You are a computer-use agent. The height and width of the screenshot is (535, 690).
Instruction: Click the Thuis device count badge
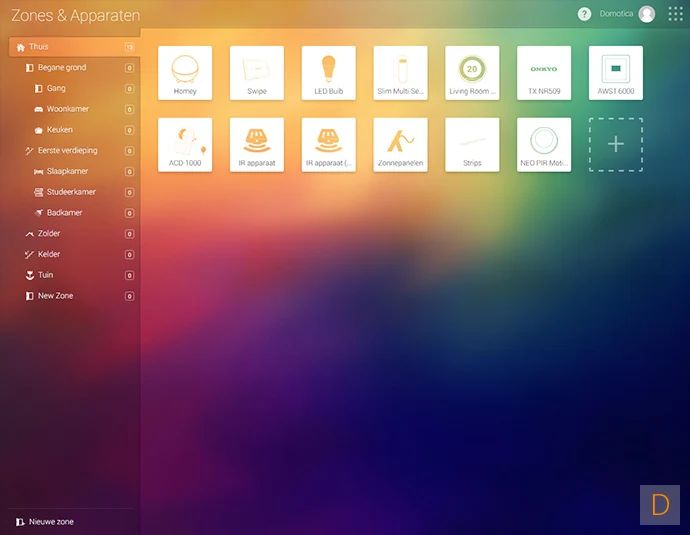tap(129, 47)
